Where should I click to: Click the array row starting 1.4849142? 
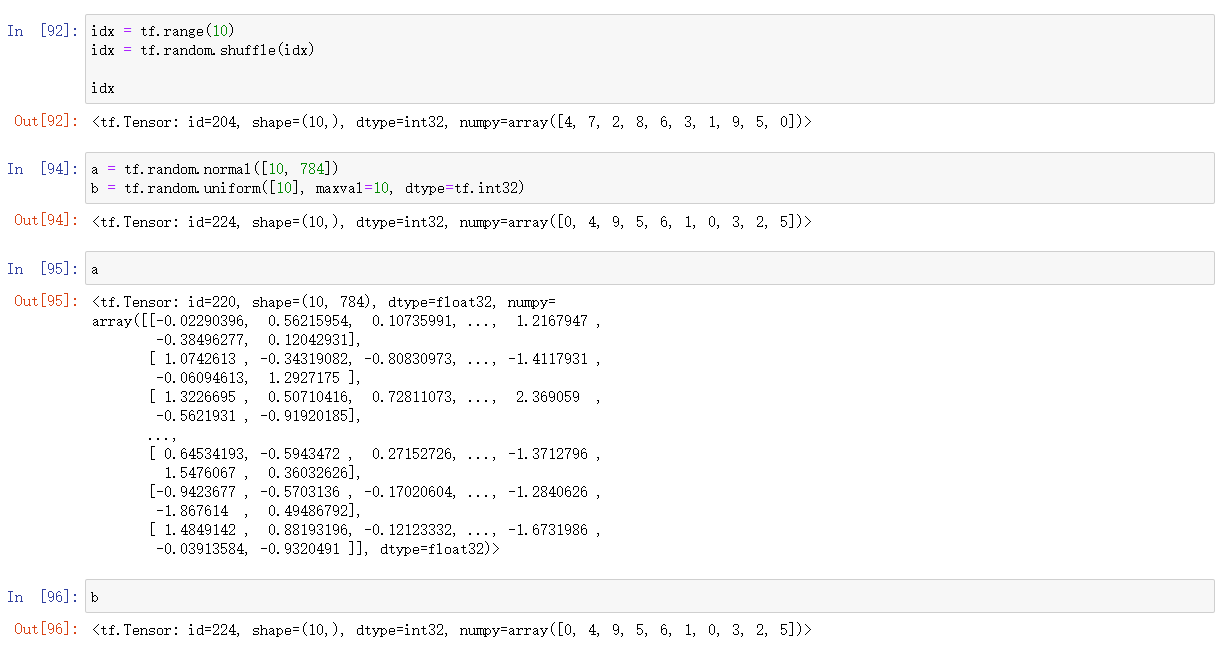coord(374,530)
